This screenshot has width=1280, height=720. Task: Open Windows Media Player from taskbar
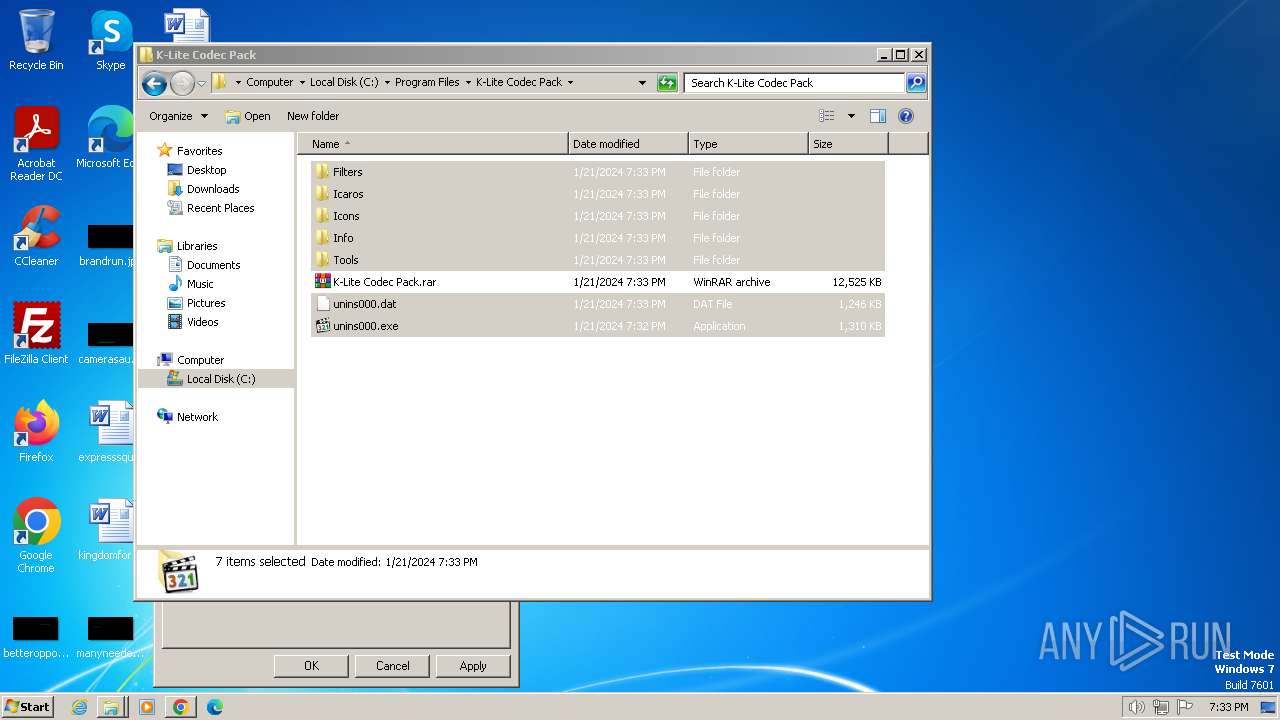[x=147, y=707]
